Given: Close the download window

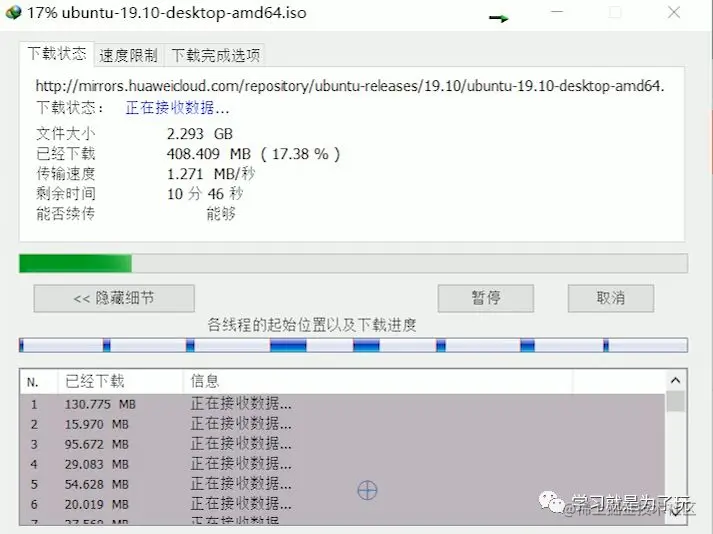Looking at the screenshot, I should pos(674,12).
